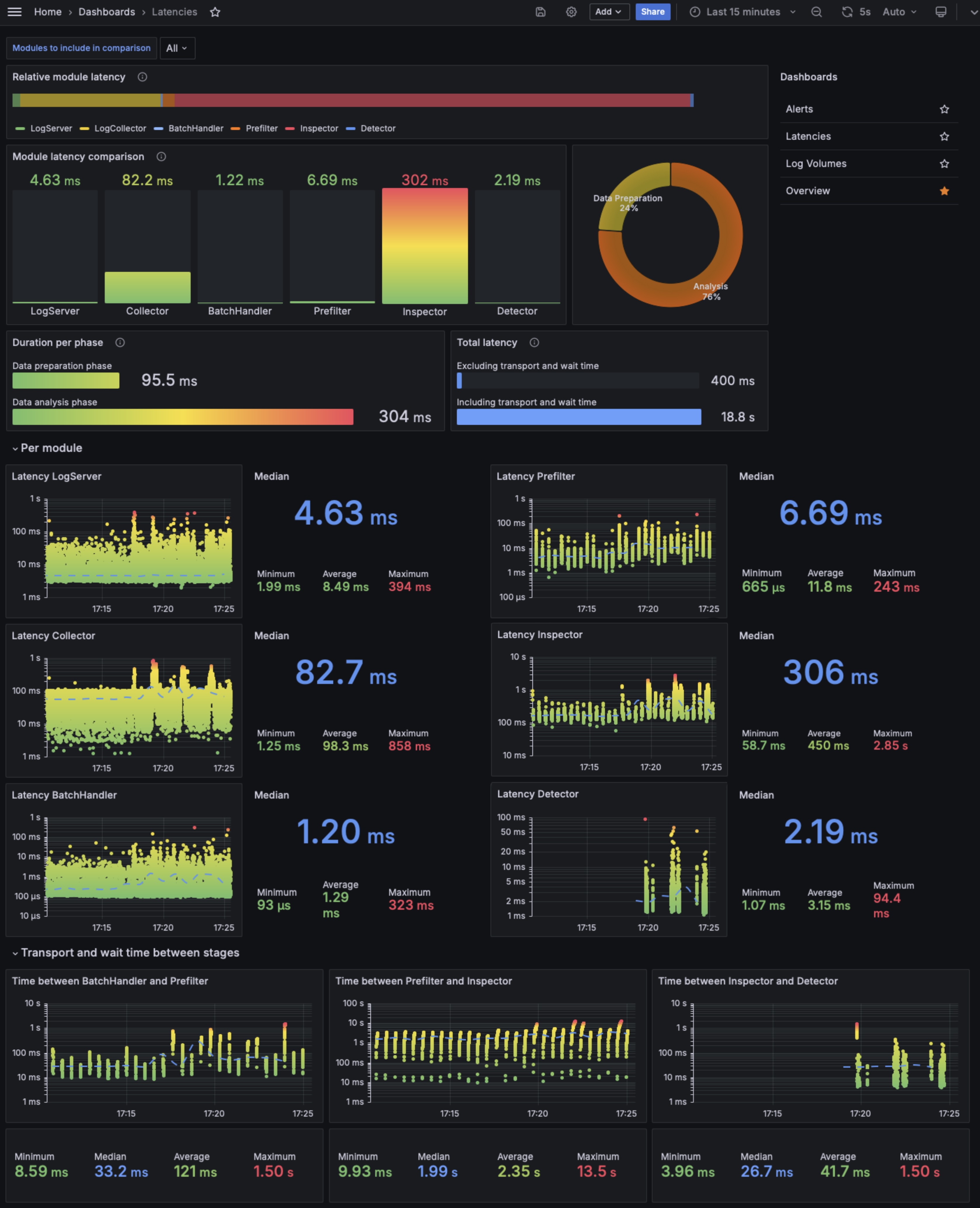Open the Alerts dashboard link
This screenshot has width=980, height=1208.
[799, 109]
